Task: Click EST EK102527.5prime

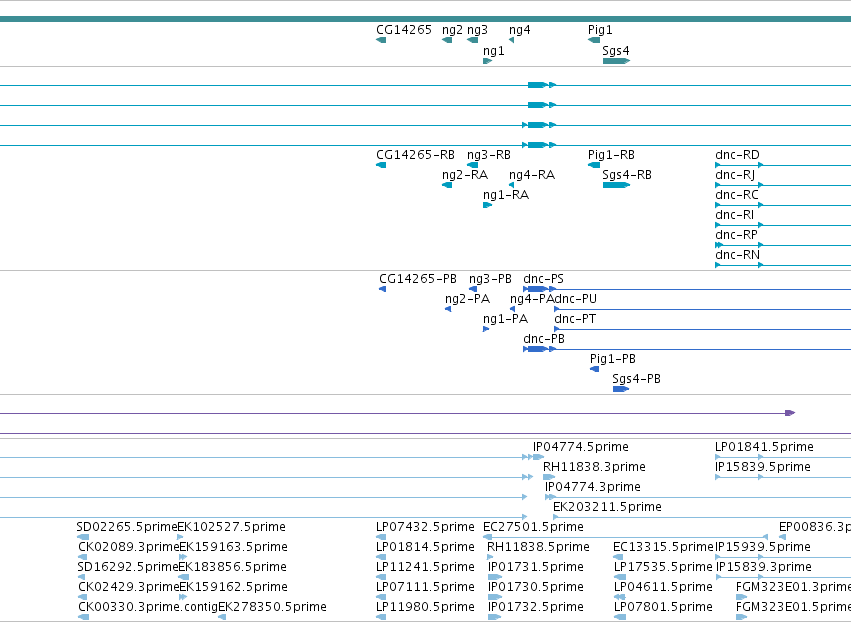Action: pyautogui.click(x=181, y=537)
